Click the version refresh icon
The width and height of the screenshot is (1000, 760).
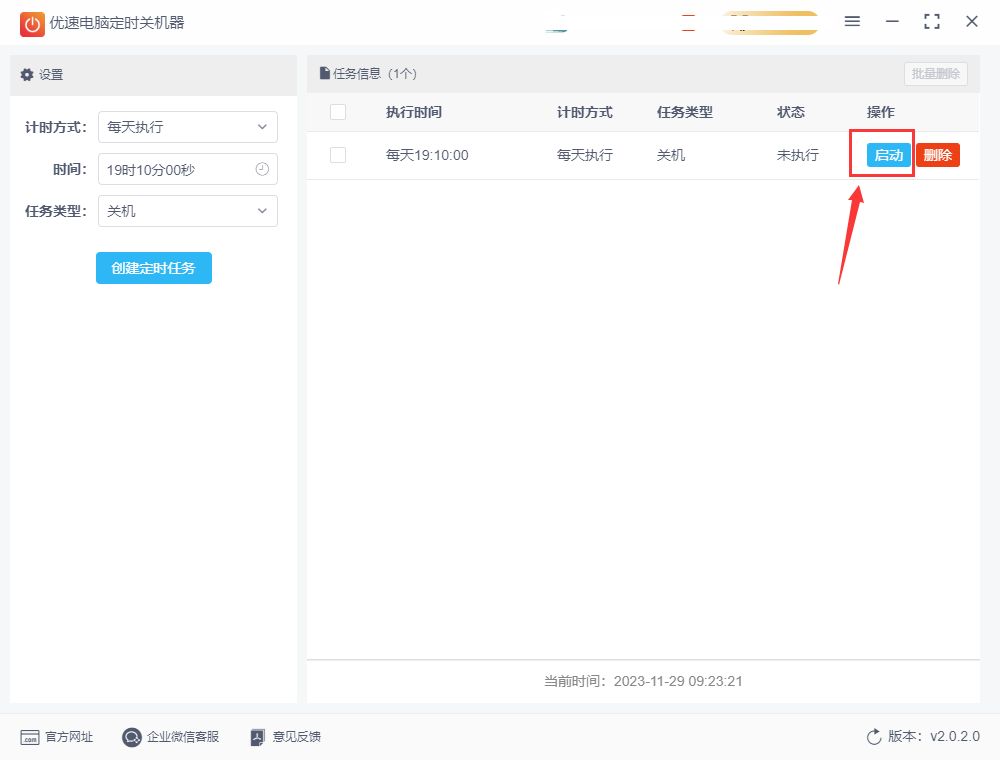tap(874, 736)
